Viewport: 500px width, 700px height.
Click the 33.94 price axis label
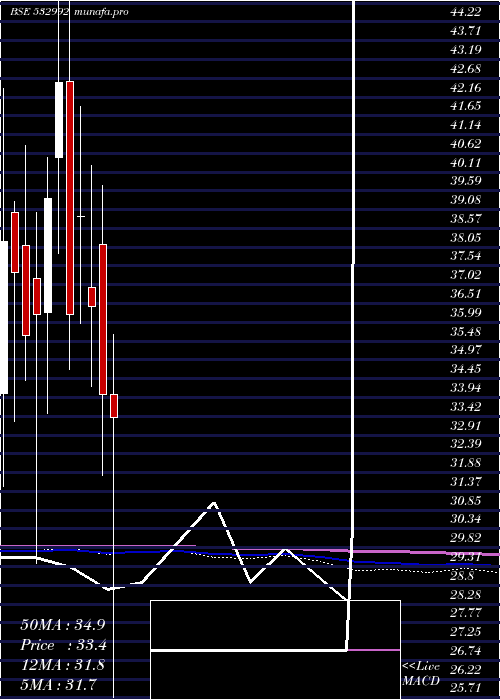tap(466, 388)
